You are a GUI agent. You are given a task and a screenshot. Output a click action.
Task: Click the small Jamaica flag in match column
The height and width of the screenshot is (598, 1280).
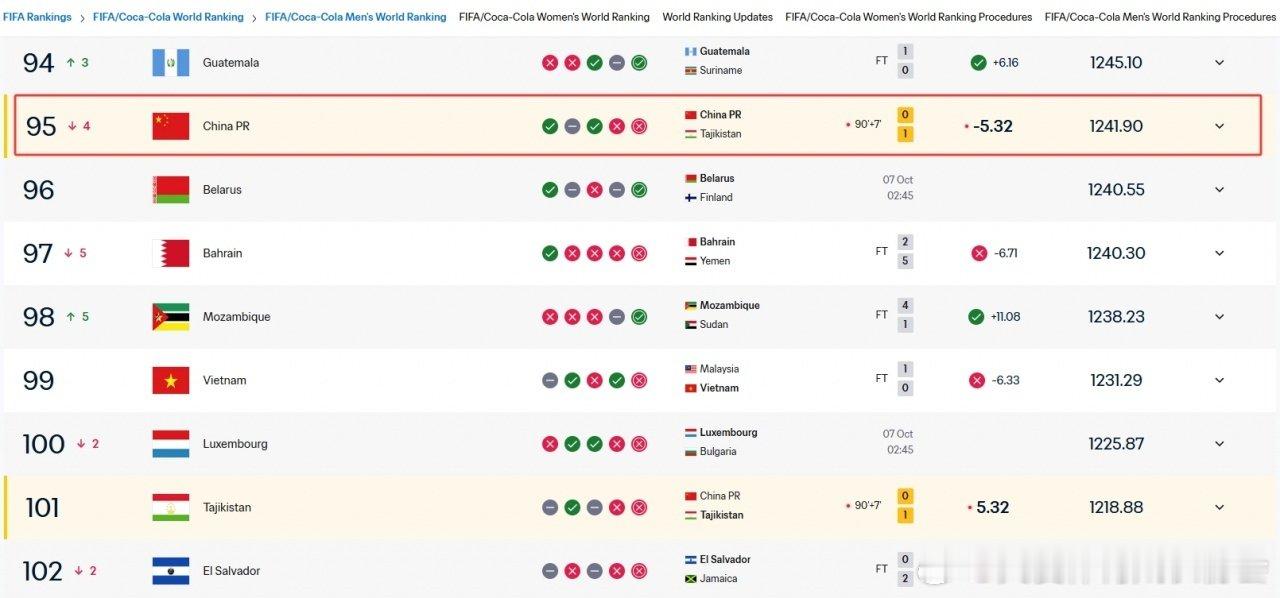(x=690, y=579)
